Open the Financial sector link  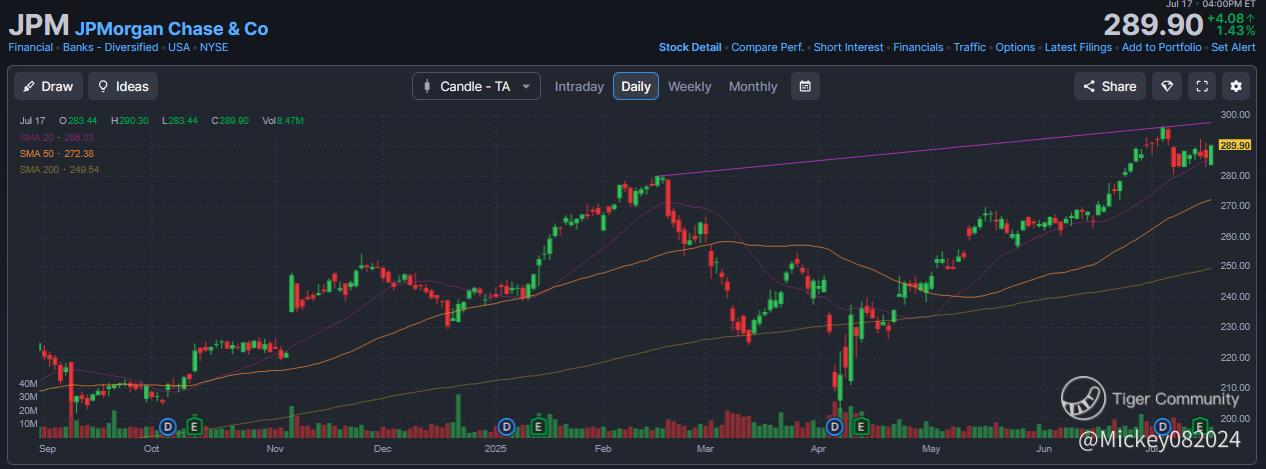pos(30,47)
